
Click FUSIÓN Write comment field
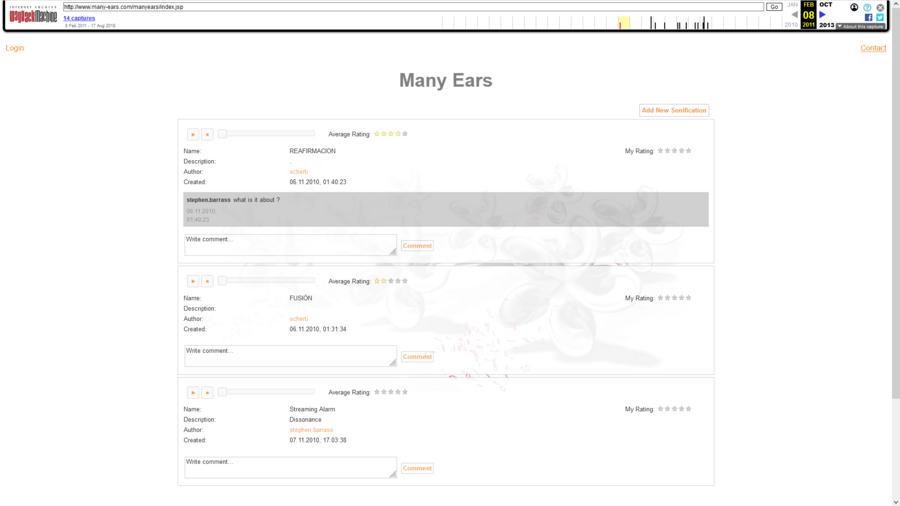[290, 356]
